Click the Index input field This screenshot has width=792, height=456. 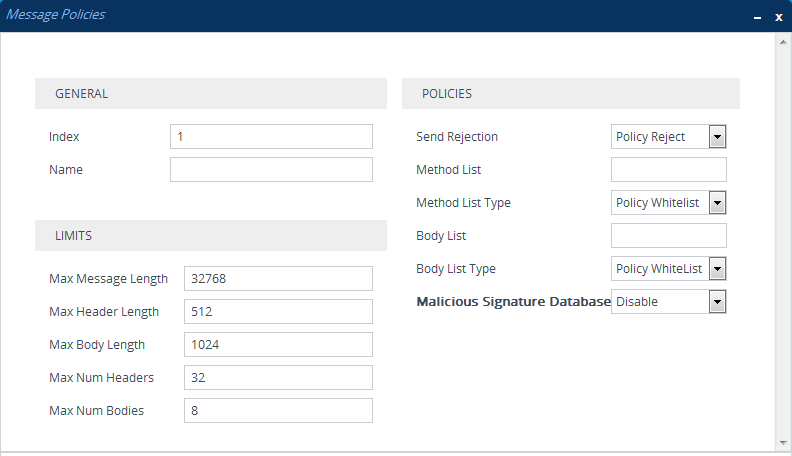pyautogui.click(x=271, y=136)
